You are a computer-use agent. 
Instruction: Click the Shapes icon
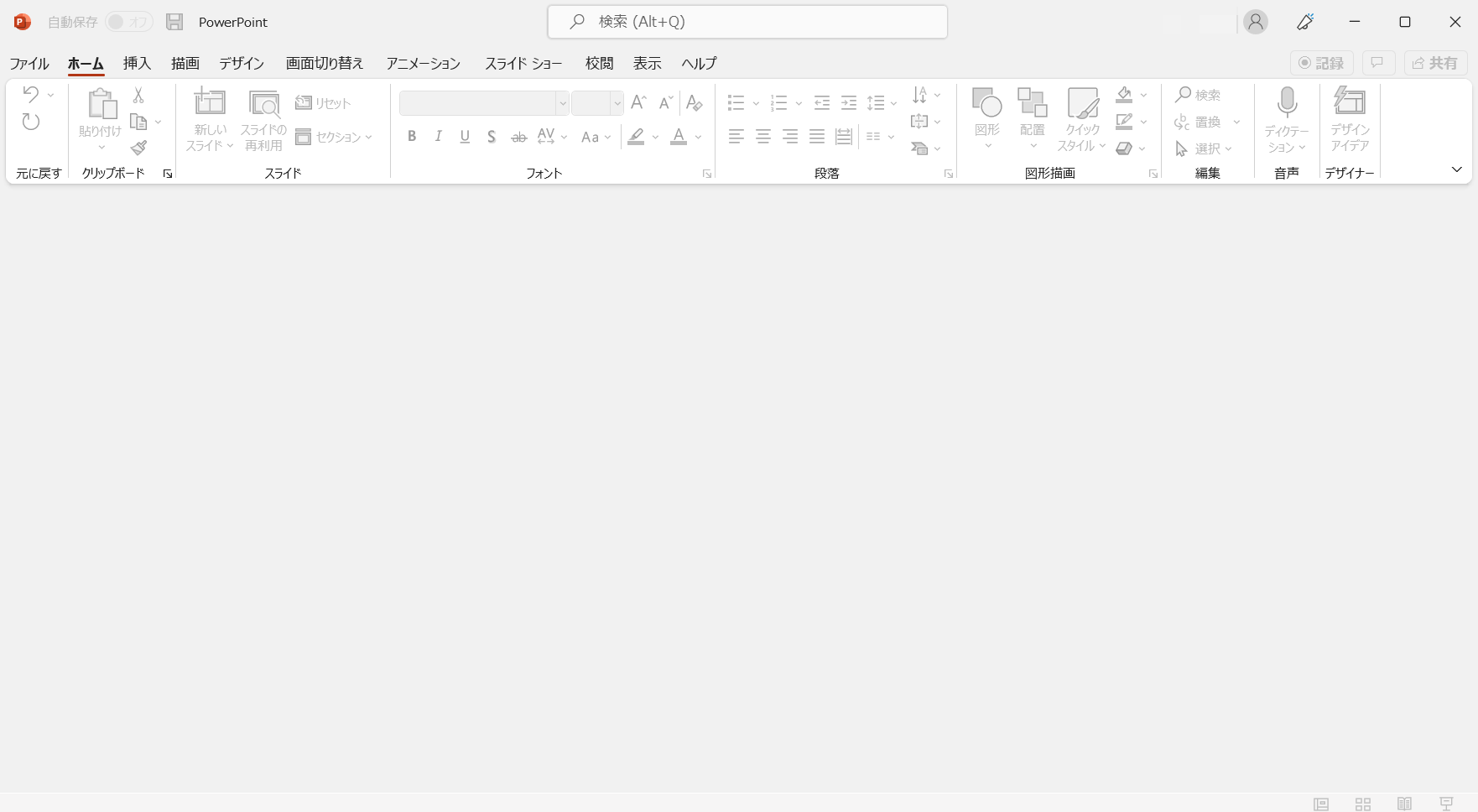pyautogui.click(x=987, y=102)
